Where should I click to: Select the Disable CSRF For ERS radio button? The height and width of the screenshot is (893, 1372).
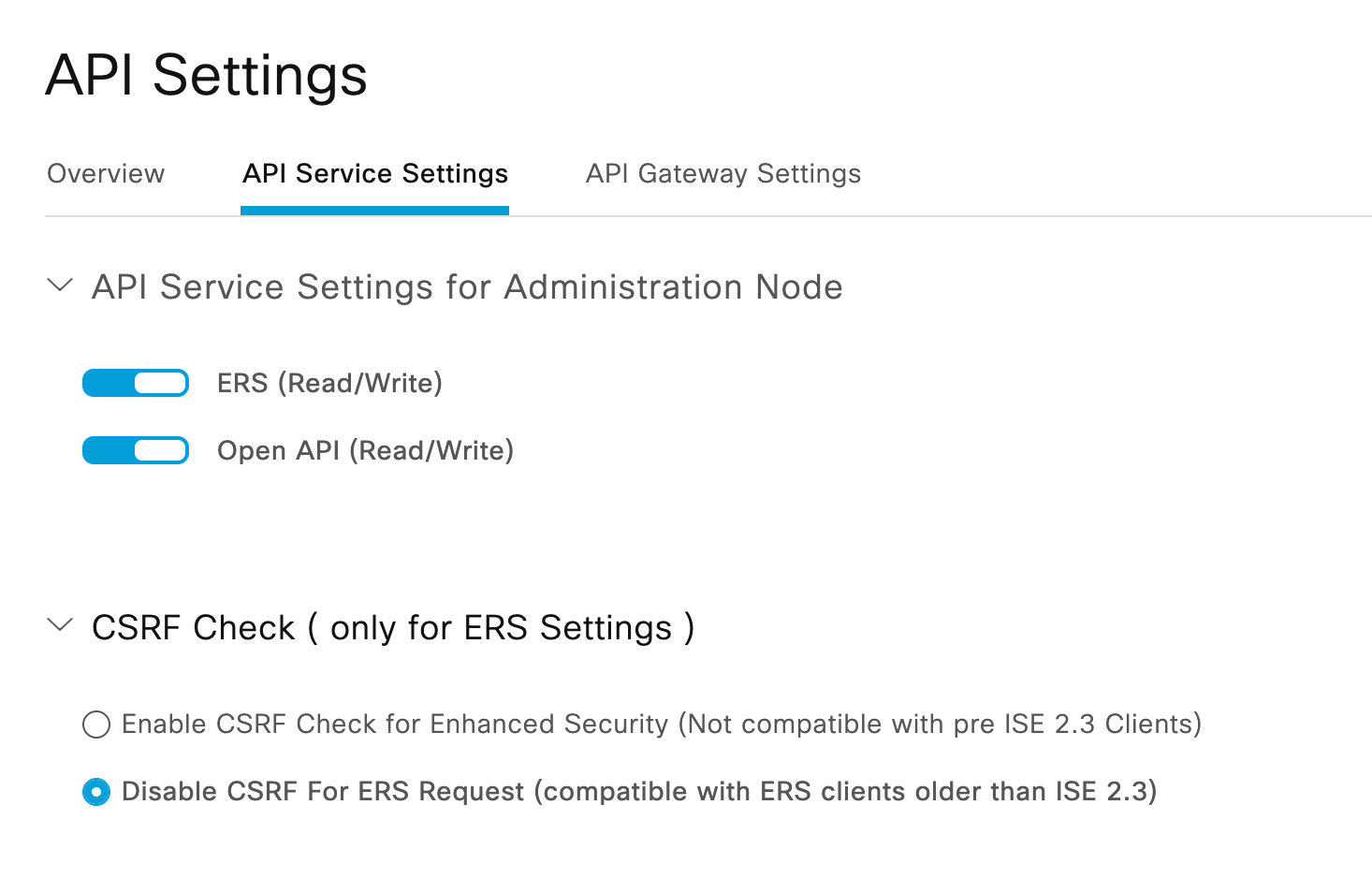pyautogui.click(x=96, y=792)
